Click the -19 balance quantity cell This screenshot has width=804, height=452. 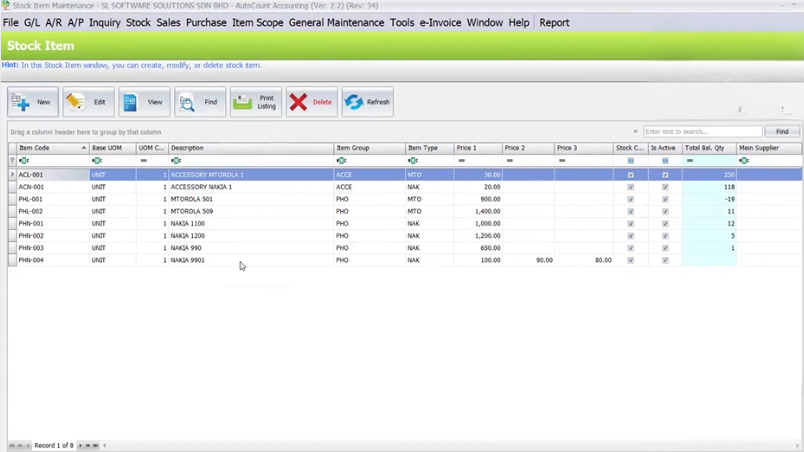709,199
